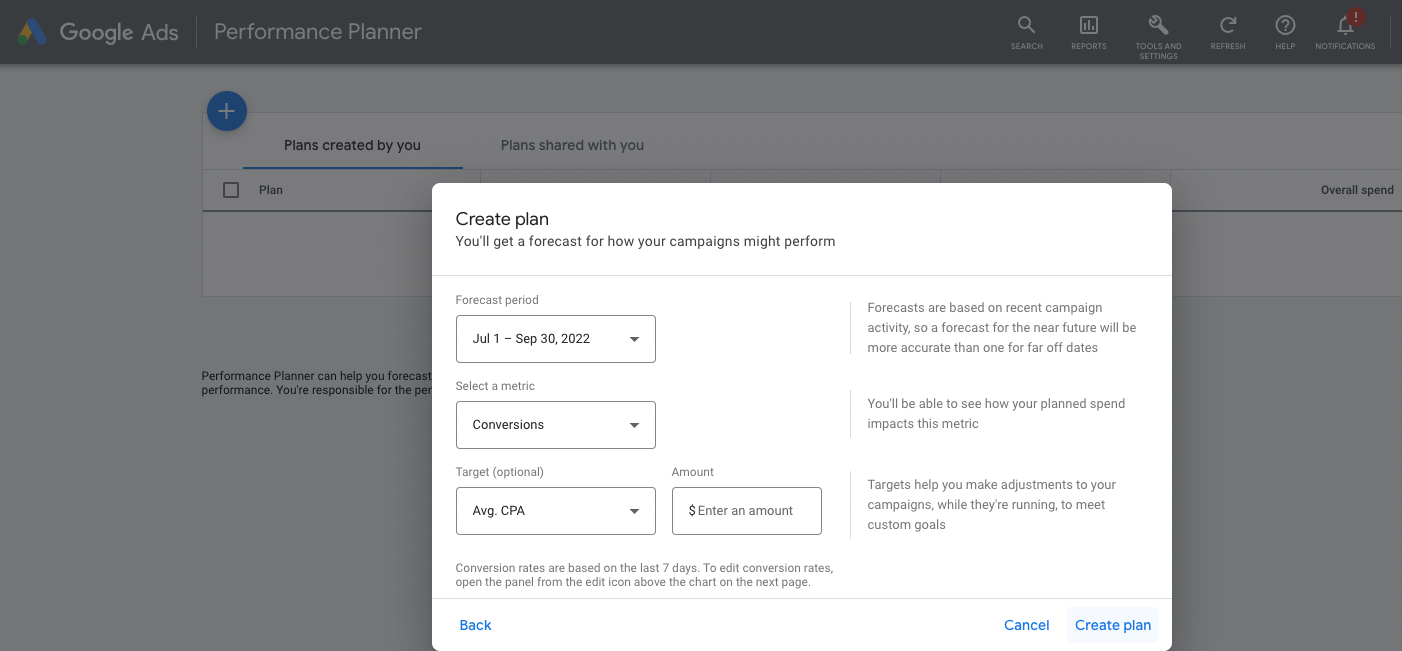Viewport: 1402px width, 651px height.
Task: Open the Conversions metric dropdown
Action: (556, 425)
